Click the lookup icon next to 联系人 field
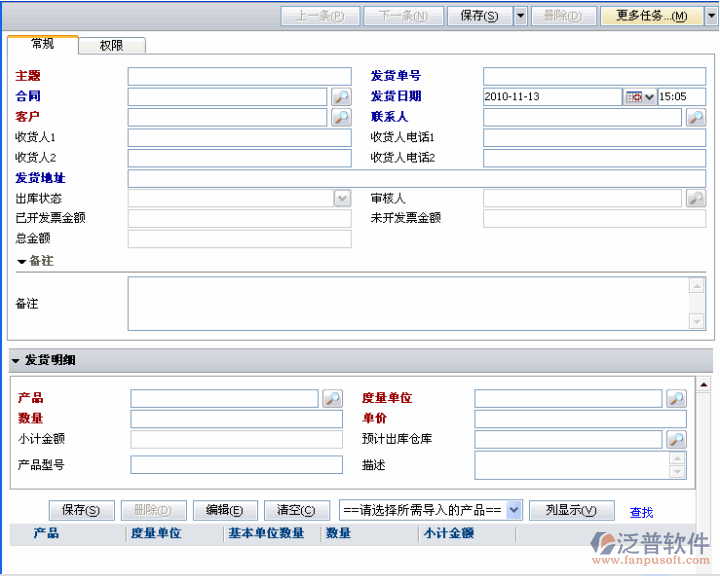Screen dimensions: 720x576 point(695,118)
